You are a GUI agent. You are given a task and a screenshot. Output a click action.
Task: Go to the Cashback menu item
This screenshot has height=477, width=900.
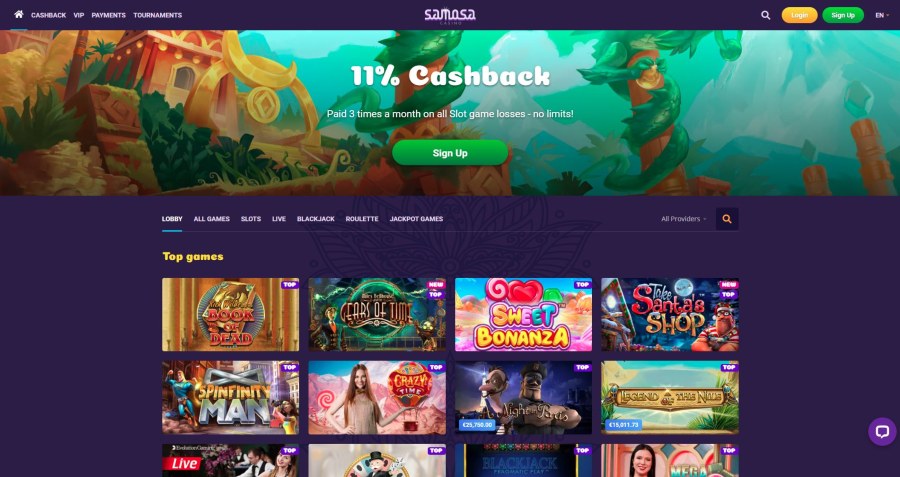tap(48, 15)
